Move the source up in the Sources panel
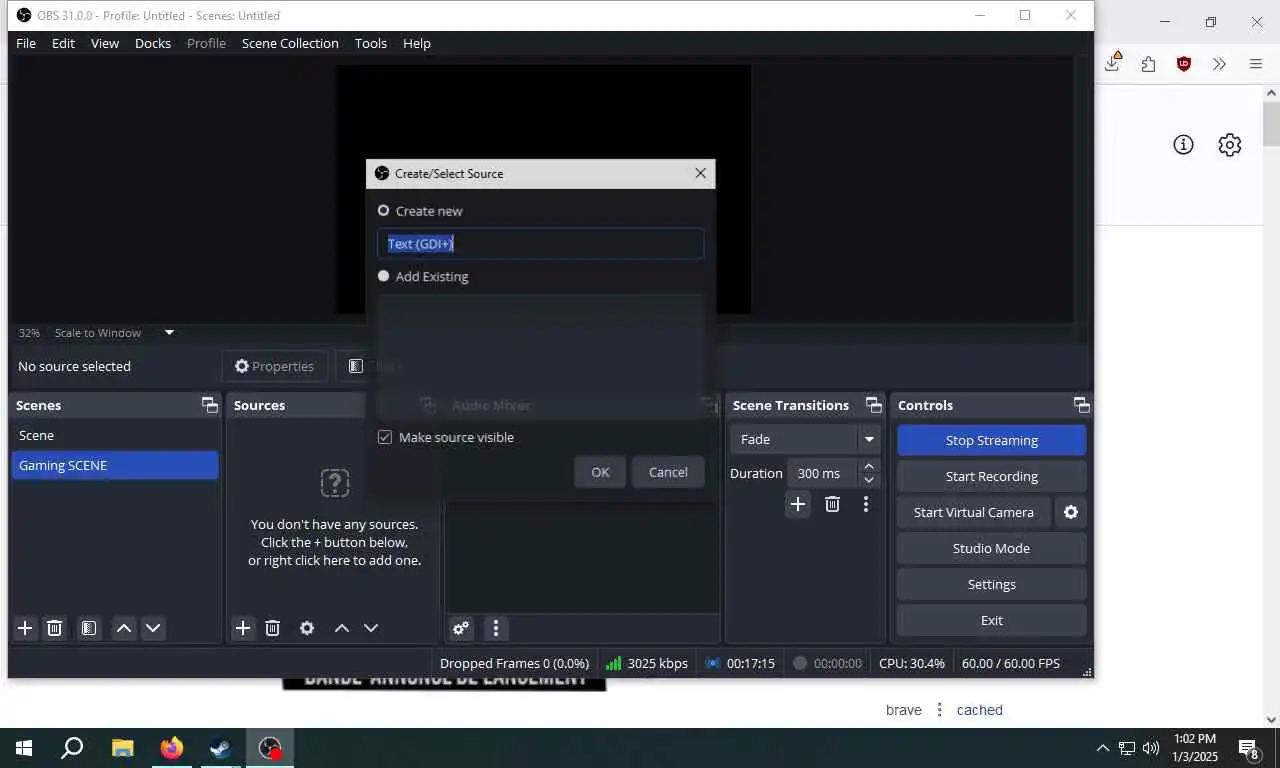Viewport: 1280px width, 768px height. tap(342, 628)
